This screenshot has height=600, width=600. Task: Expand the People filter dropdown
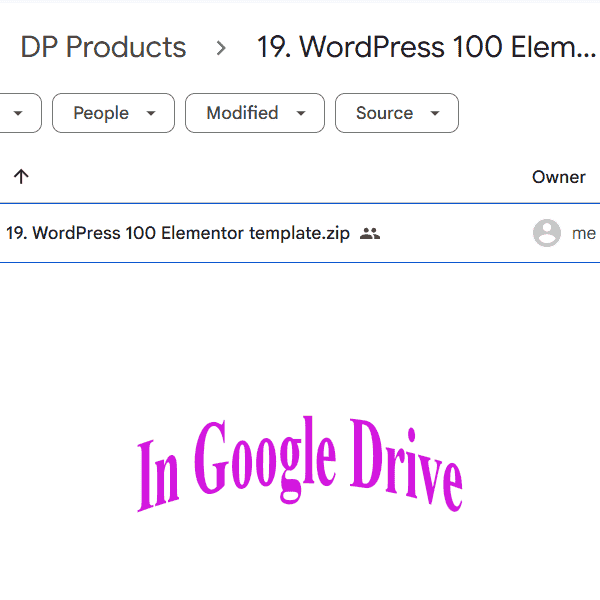113,113
